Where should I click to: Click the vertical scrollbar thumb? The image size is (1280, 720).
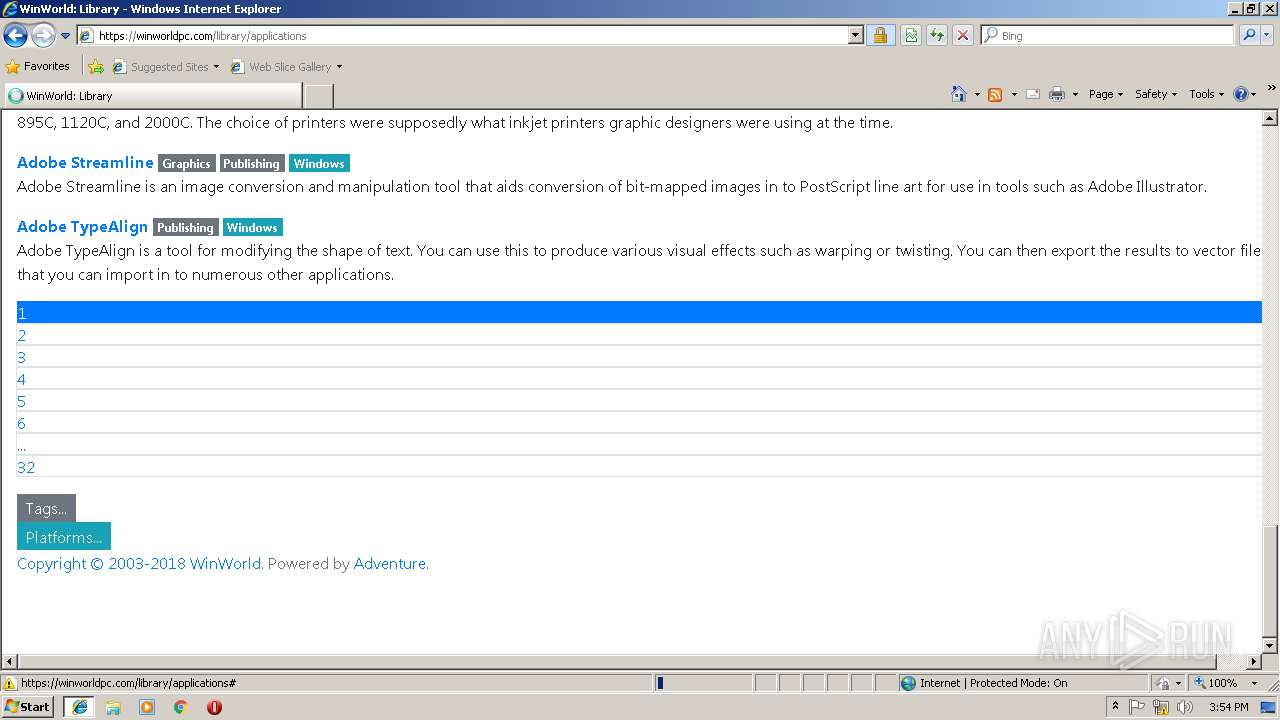click(x=1270, y=581)
